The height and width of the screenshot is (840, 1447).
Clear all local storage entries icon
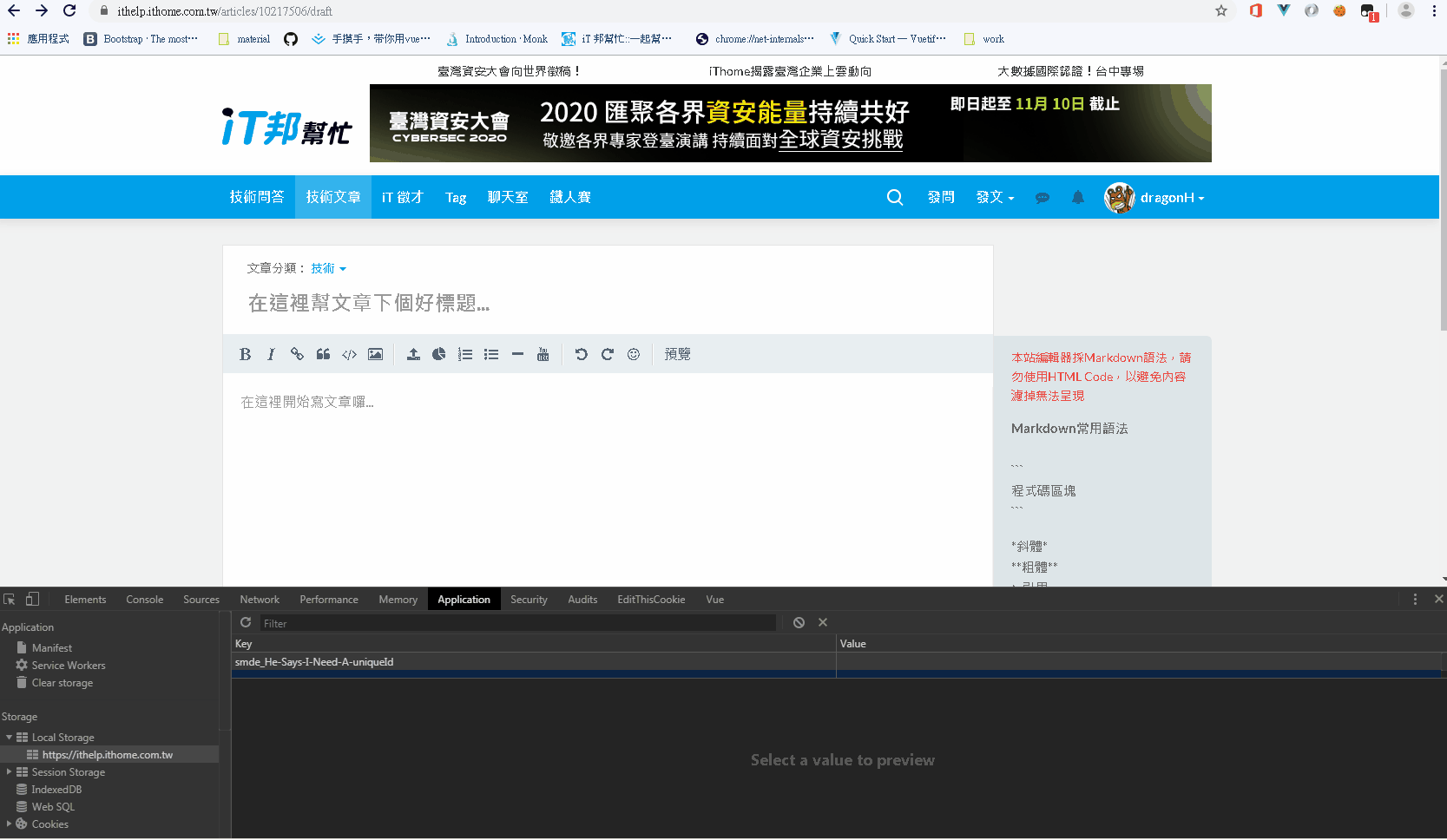coord(799,622)
